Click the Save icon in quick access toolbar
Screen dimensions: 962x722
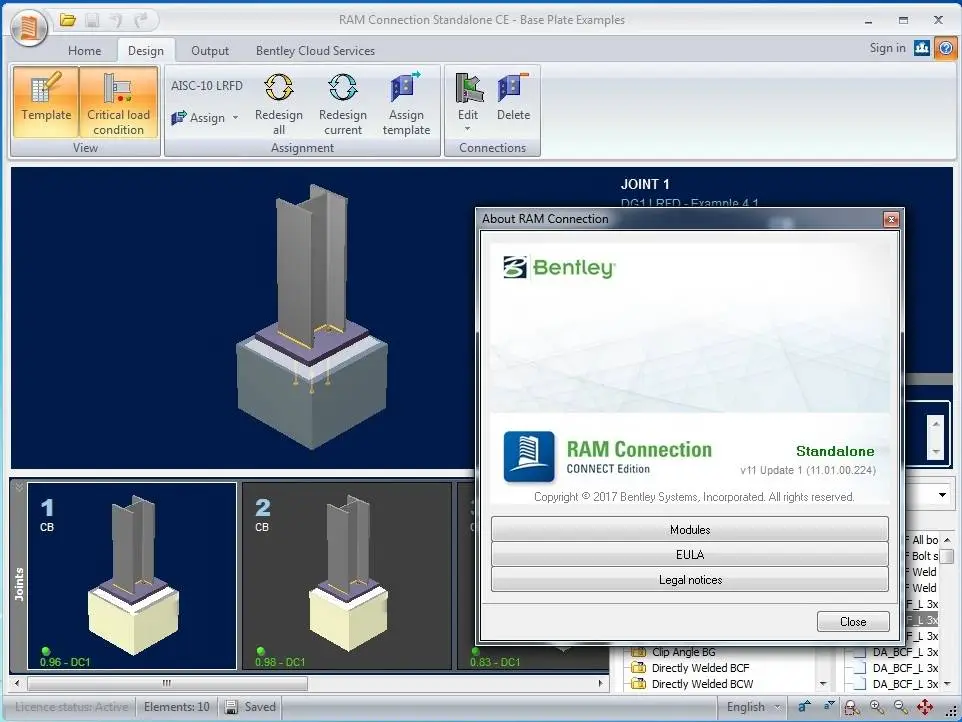tap(92, 20)
